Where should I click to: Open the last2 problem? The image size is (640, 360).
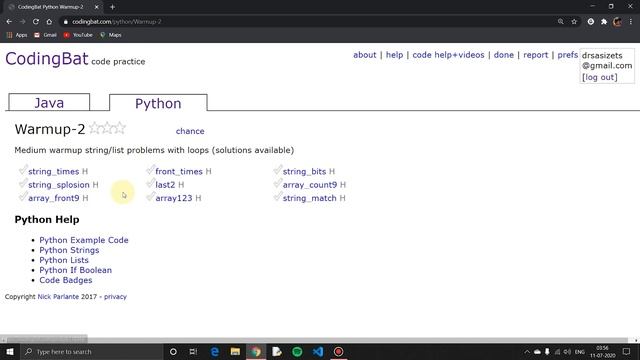click(x=165, y=185)
